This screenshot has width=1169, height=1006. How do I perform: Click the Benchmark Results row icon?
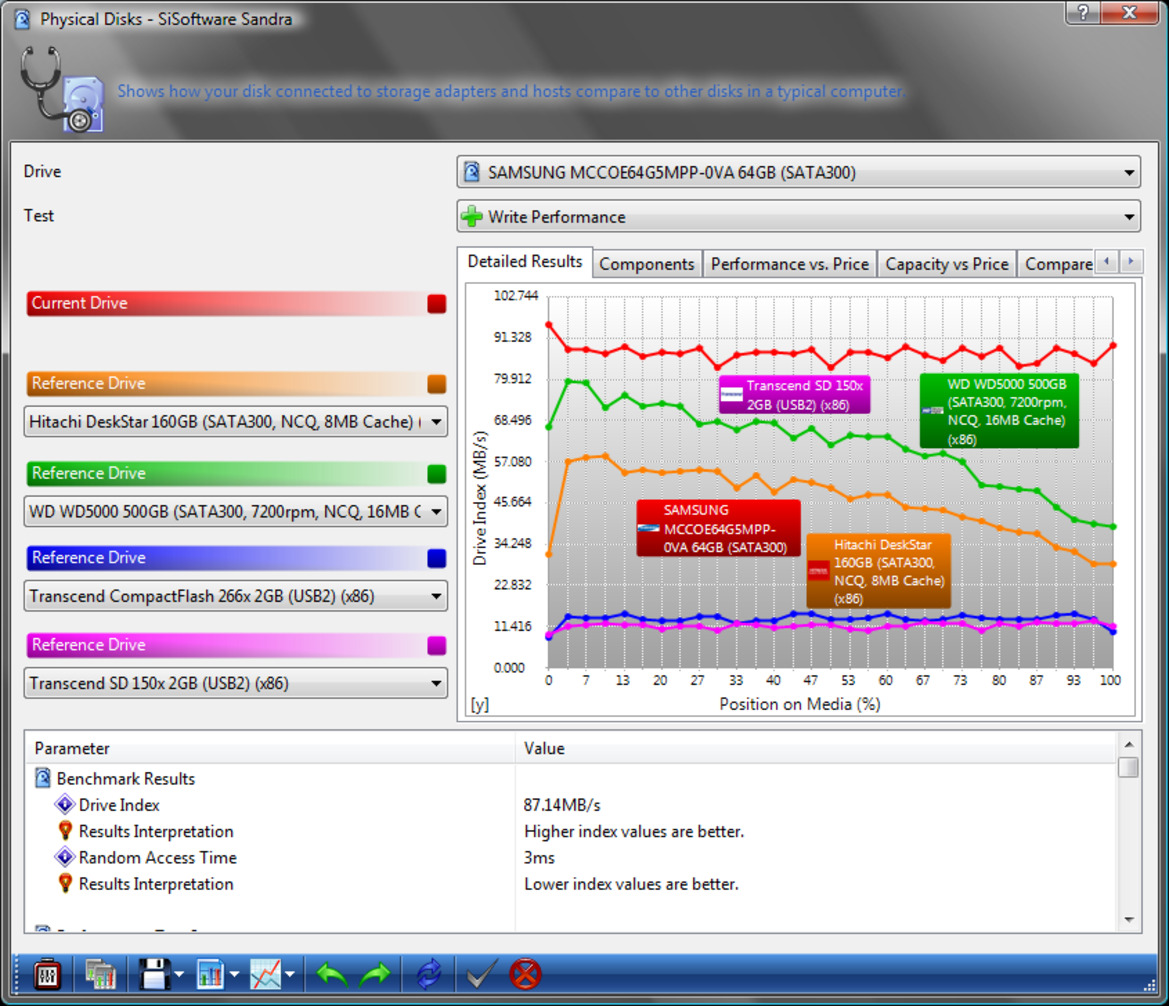point(43,779)
